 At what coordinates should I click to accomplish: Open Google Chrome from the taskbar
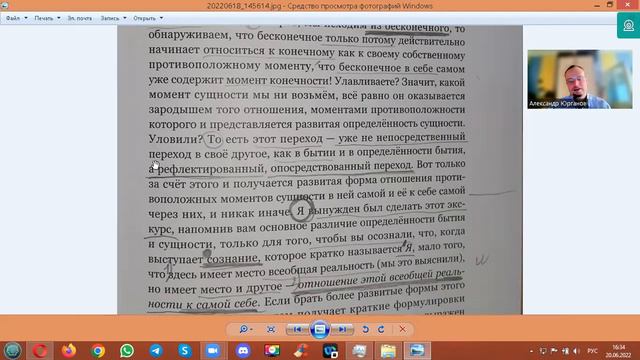pyautogui.click(x=98, y=350)
